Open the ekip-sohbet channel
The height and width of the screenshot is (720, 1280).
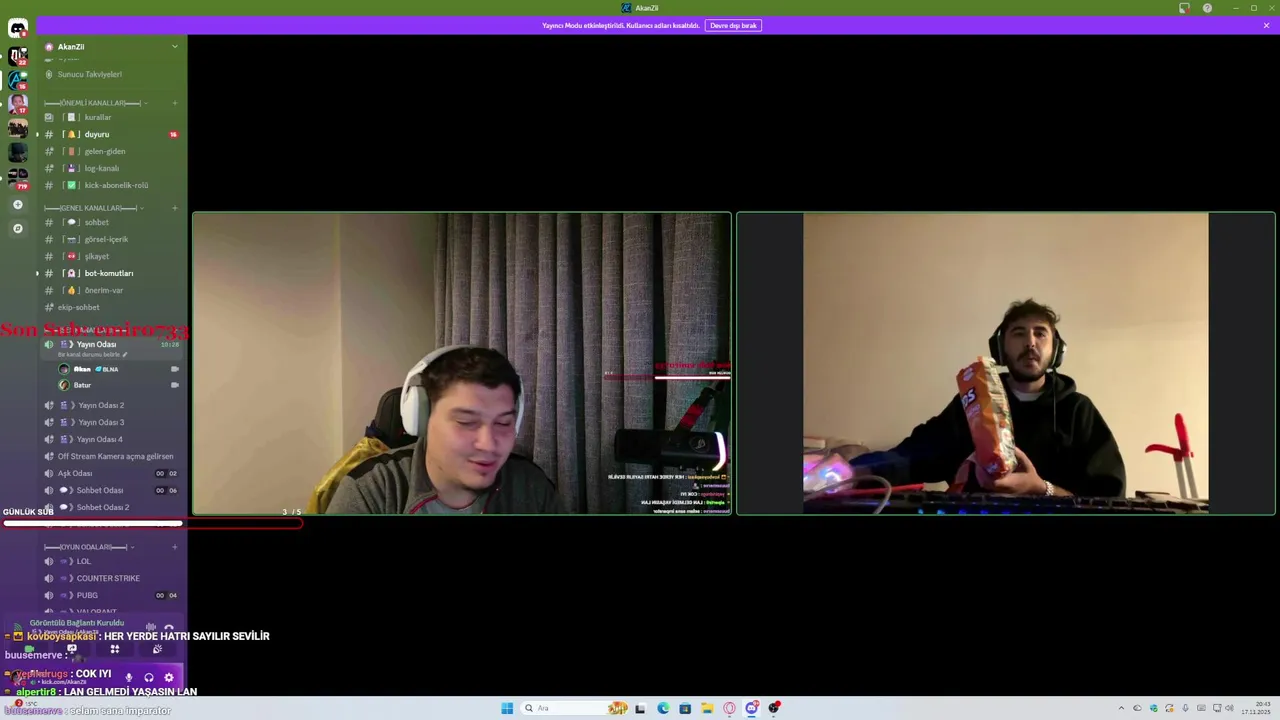click(111, 307)
